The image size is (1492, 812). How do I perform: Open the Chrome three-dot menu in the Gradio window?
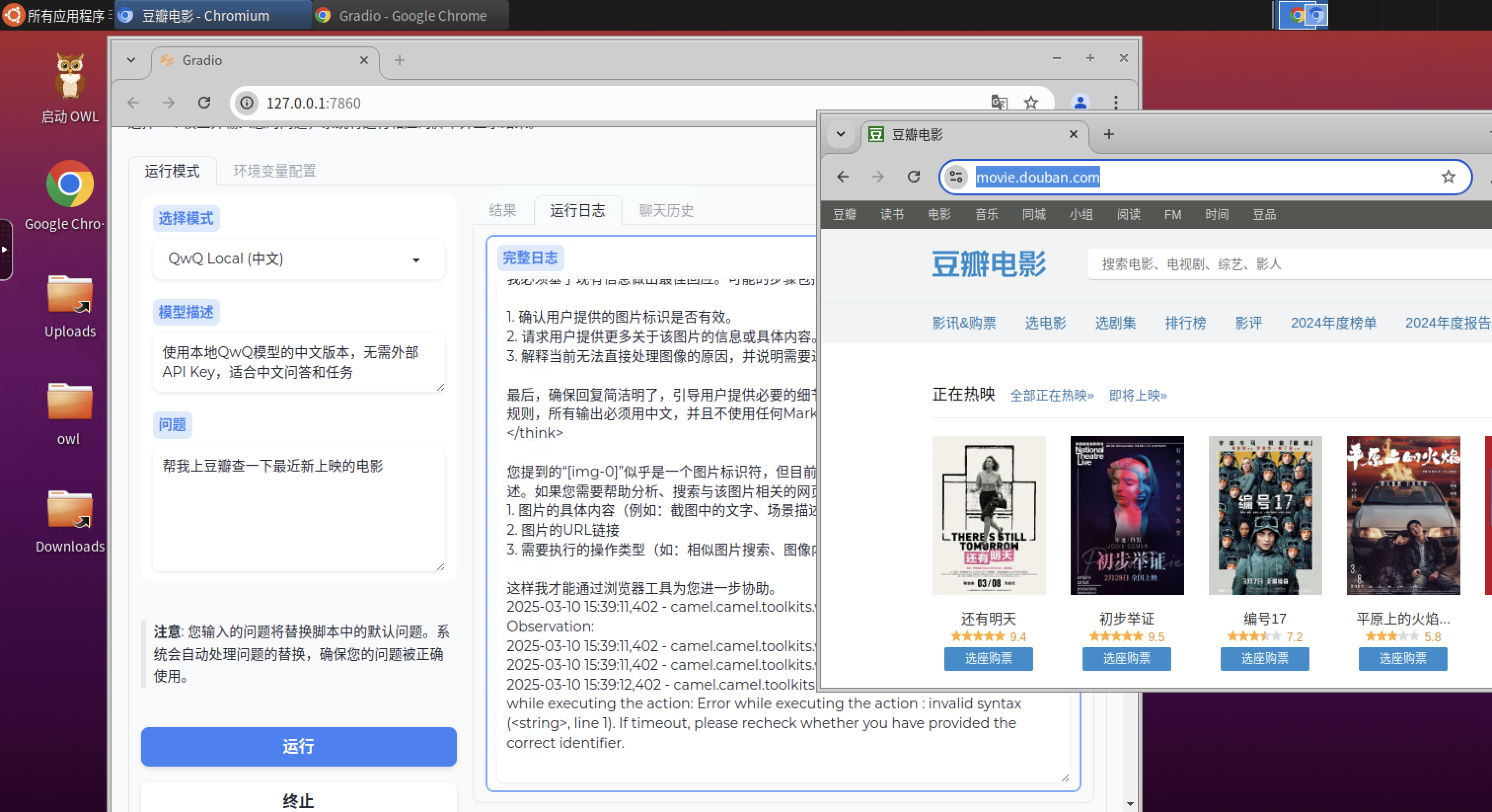click(x=1116, y=103)
